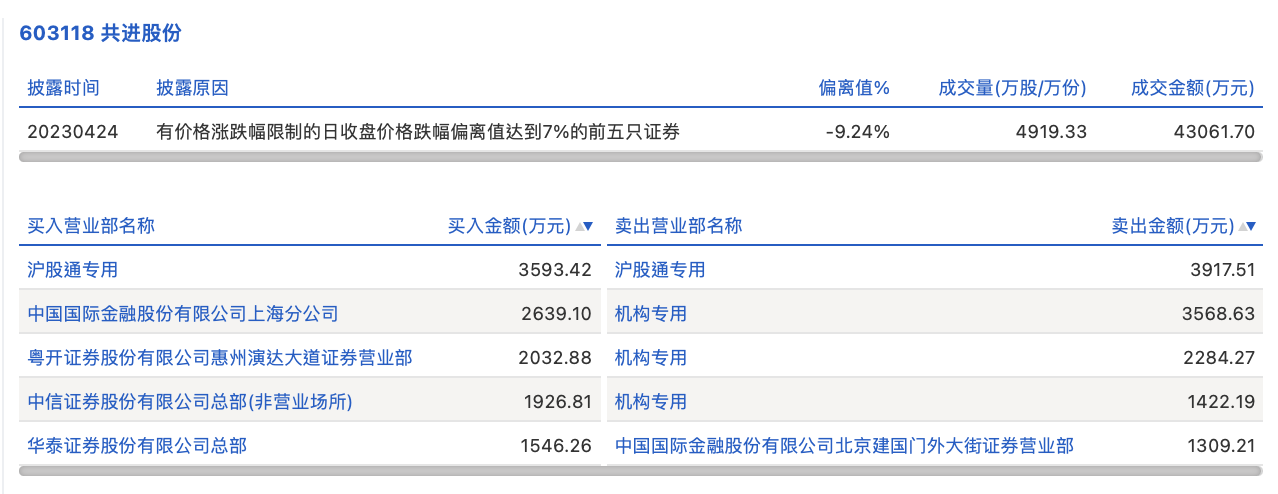Viewport: 1278px width, 494px height.
Task: Open 中国国际金融股份有限公司上海分公司 buyer link
Action: coord(183,314)
